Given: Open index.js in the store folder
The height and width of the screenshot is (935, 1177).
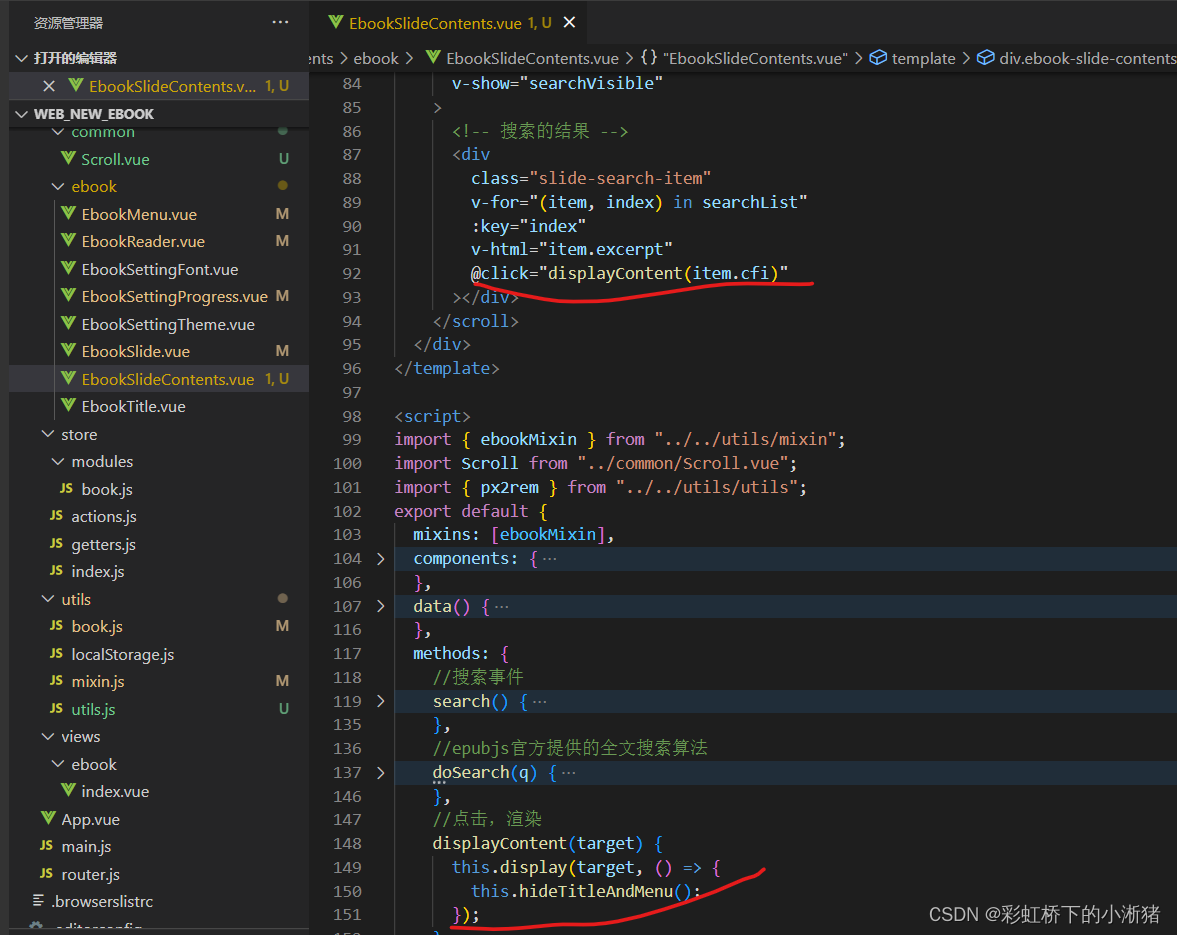Looking at the screenshot, I should 98,571.
